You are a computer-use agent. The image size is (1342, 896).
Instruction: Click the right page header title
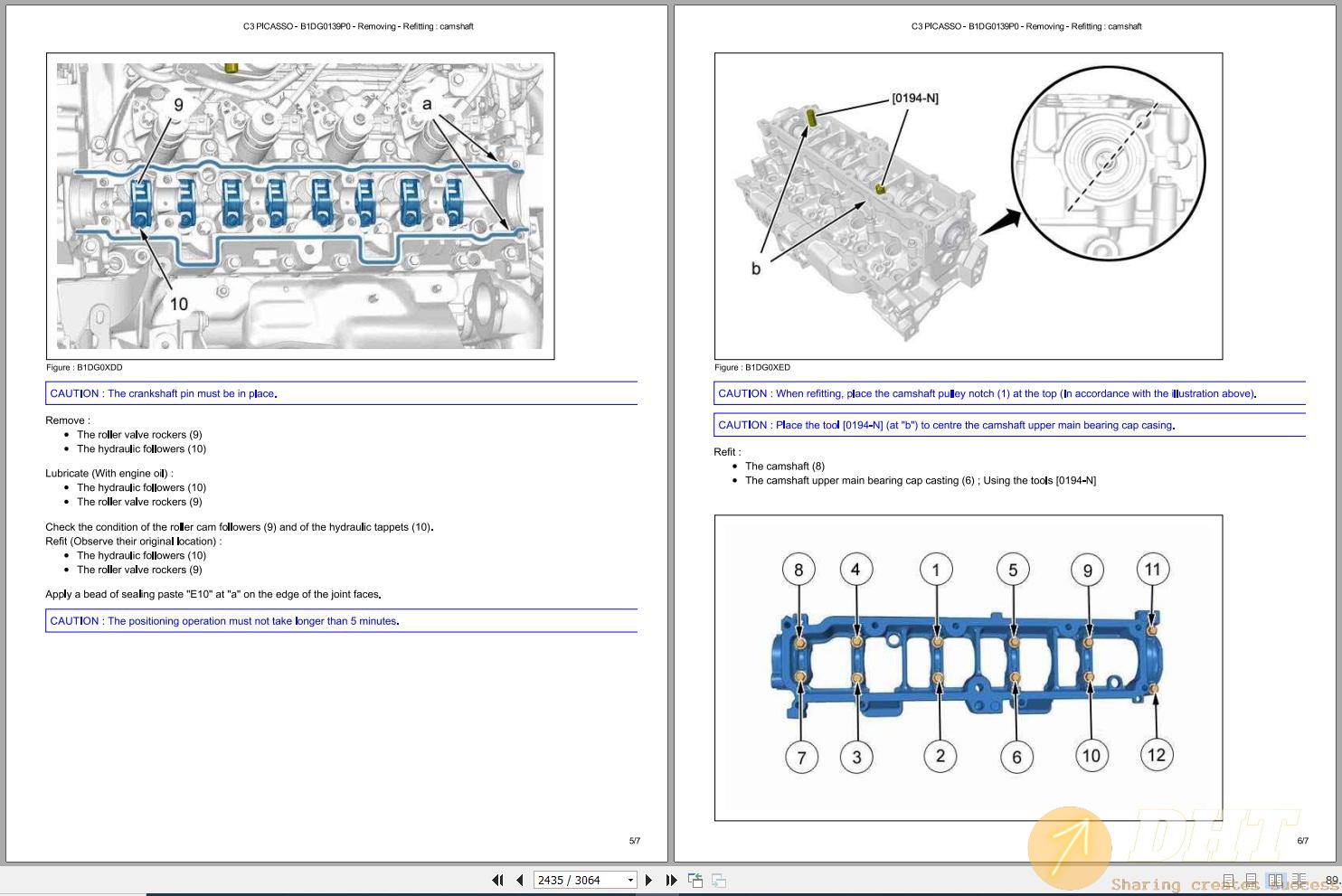point(1026,26)
